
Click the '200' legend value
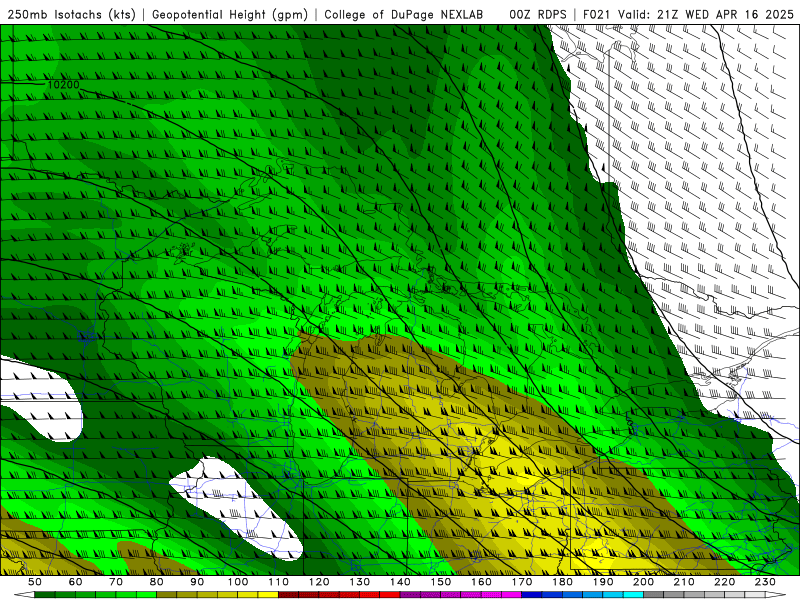pyautogui.click(x=643, y=582)
